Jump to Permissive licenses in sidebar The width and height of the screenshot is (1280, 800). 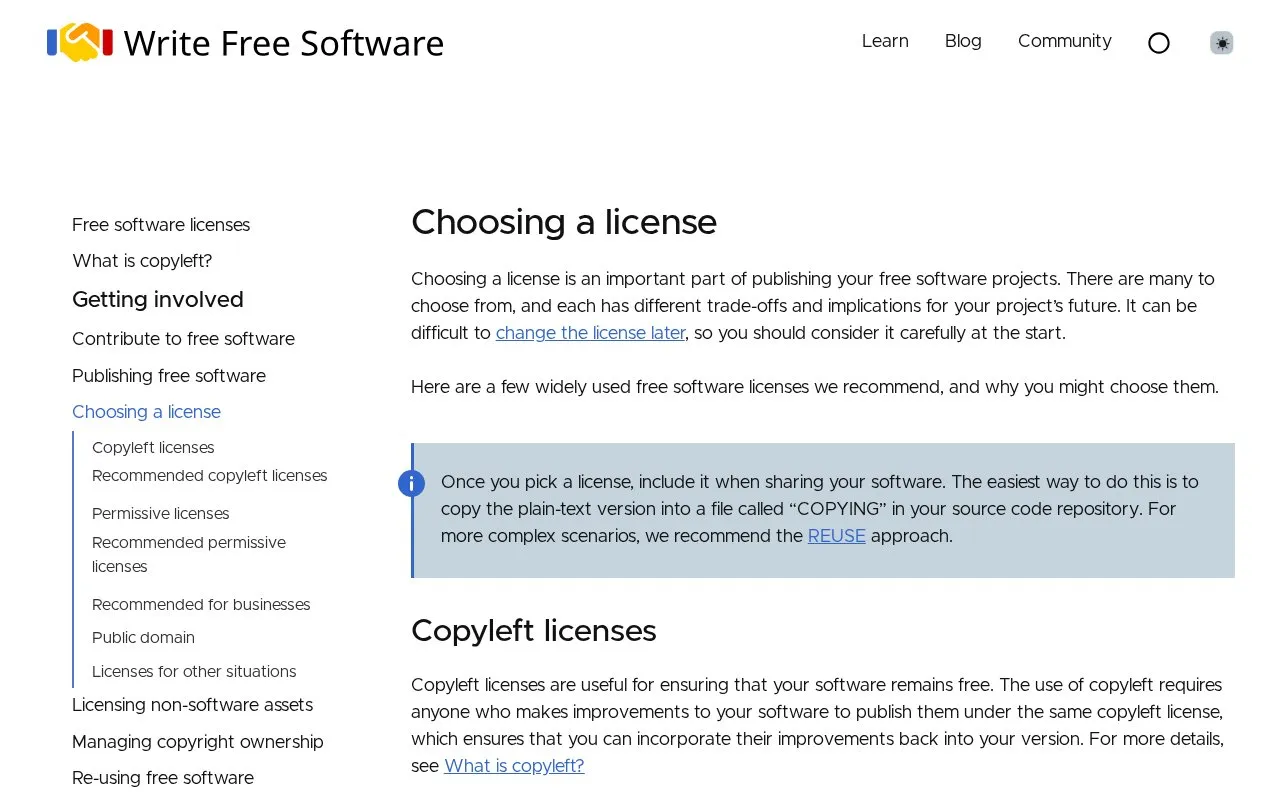[161, 514]
